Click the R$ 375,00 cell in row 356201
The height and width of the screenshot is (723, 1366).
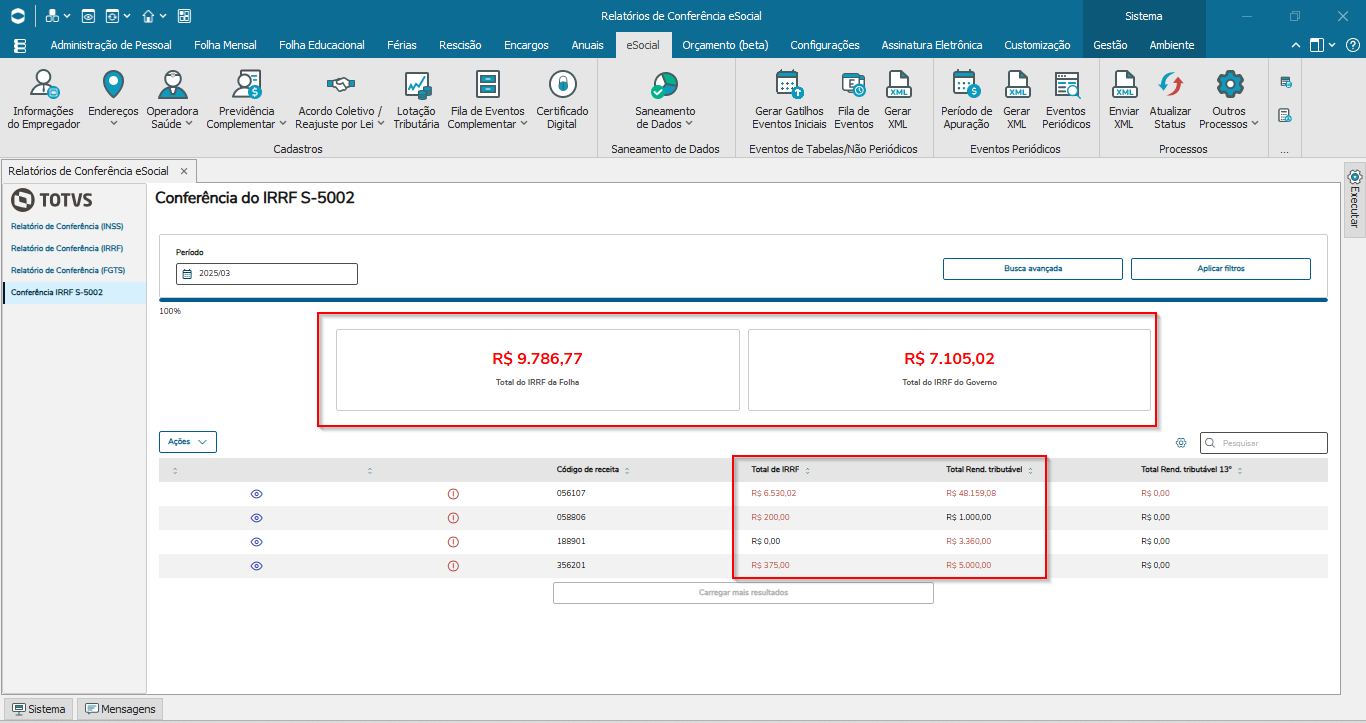click(x=770, y=566)
